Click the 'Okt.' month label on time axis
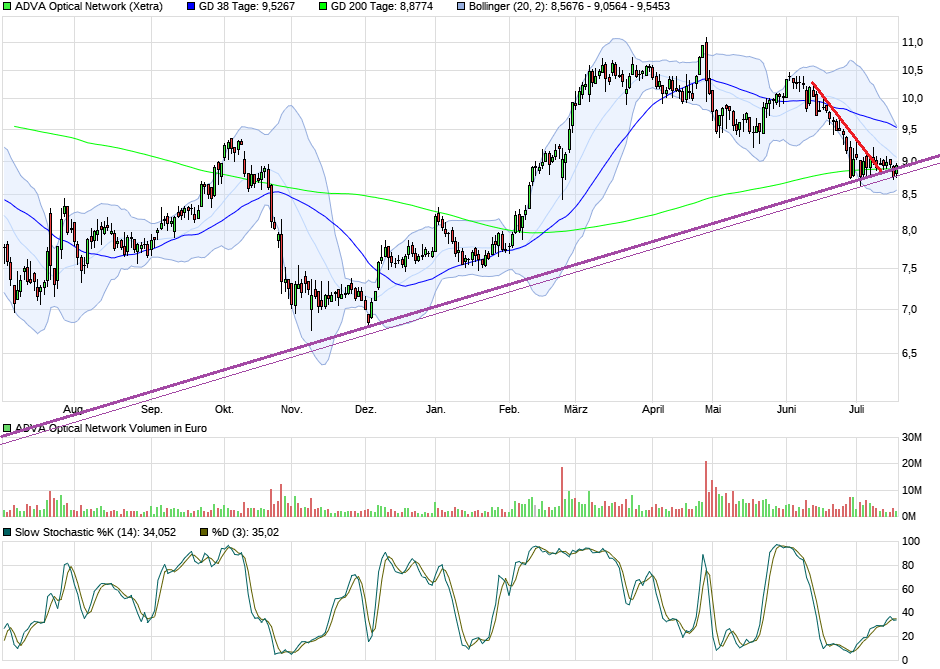 (224, 409)
